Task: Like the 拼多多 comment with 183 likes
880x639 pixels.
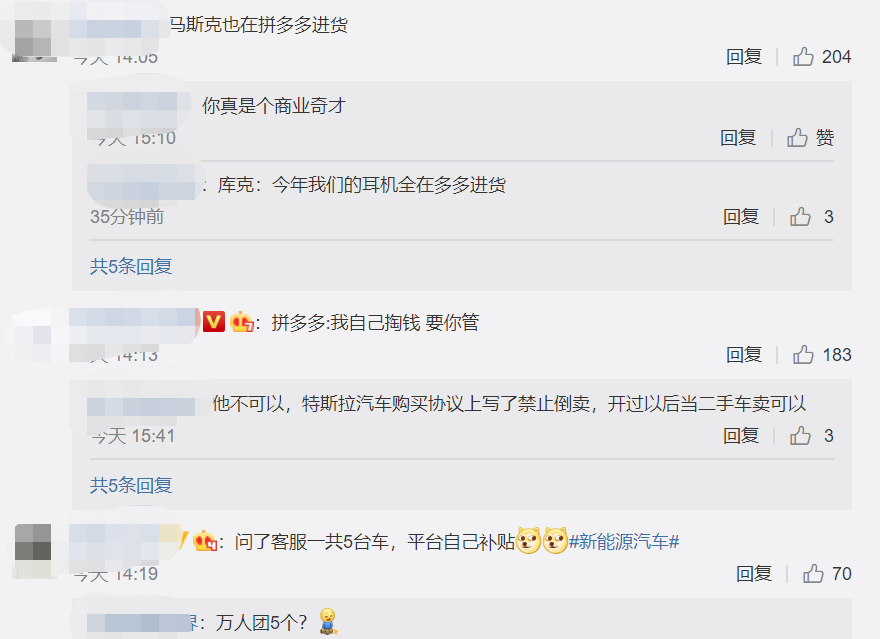Action: (x=803, y=355)
